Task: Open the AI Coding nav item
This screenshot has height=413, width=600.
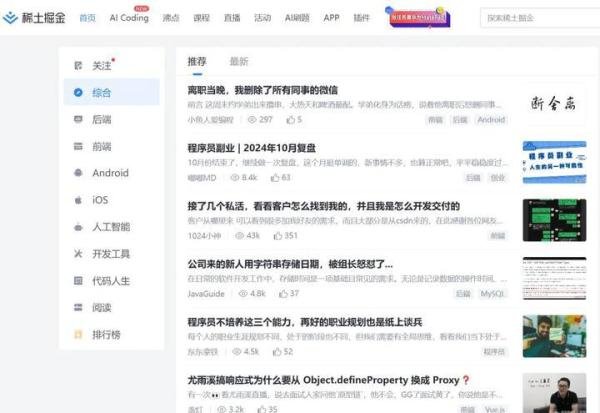Action: click(129, 18)
